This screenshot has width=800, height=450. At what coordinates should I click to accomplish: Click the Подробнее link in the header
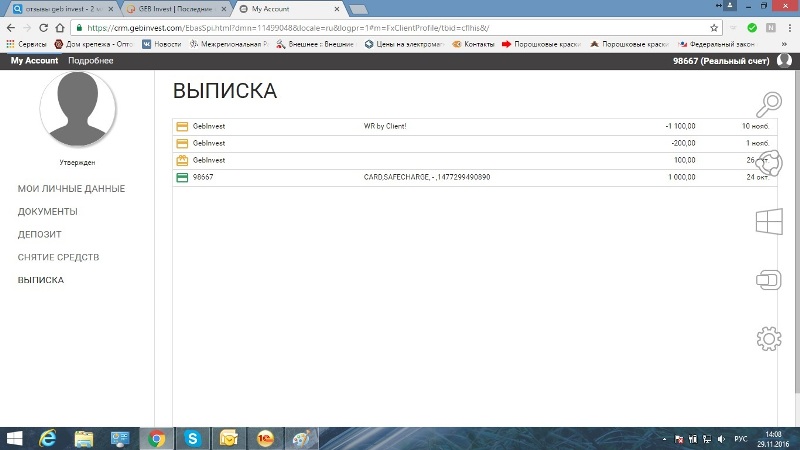pos(91,61)
